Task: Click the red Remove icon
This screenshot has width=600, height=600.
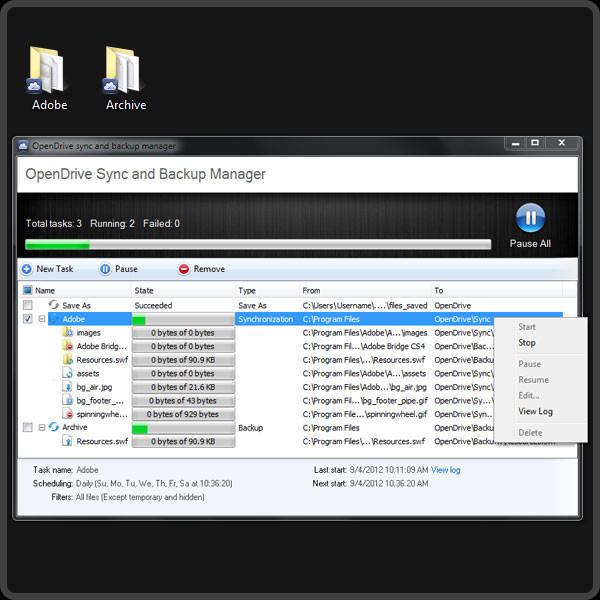Action: pyautogui.click(x=184, y=269)
